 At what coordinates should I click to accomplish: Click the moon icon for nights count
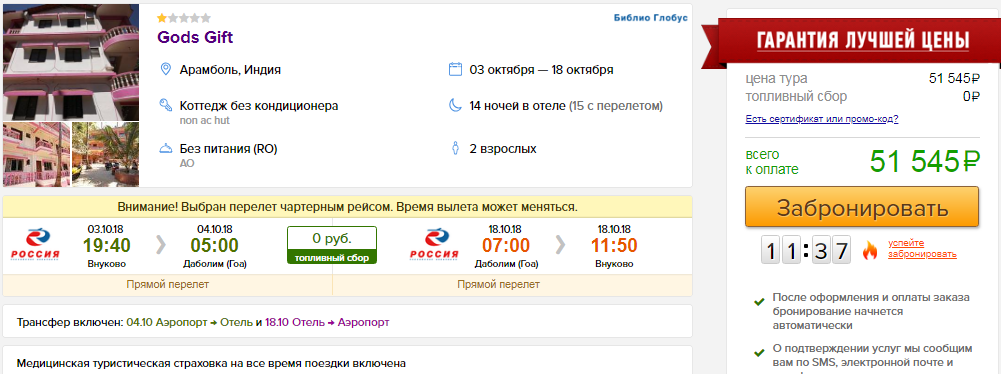coord(455,105)
